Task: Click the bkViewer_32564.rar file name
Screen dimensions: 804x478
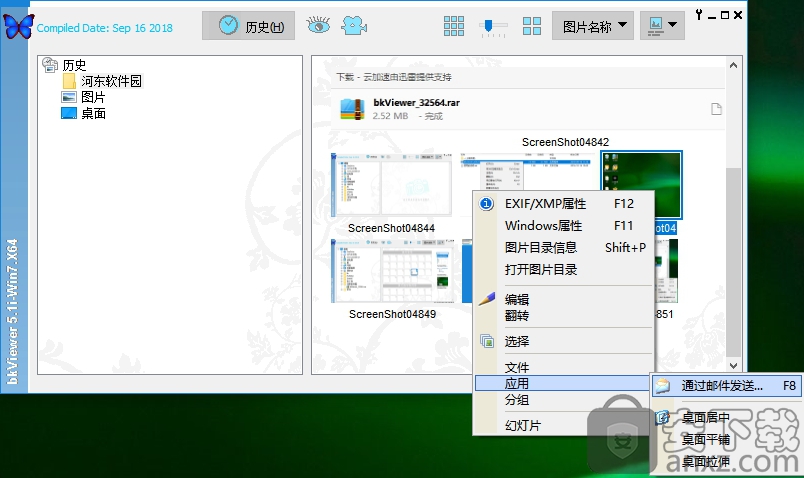Action: click(x=416, y=103)
